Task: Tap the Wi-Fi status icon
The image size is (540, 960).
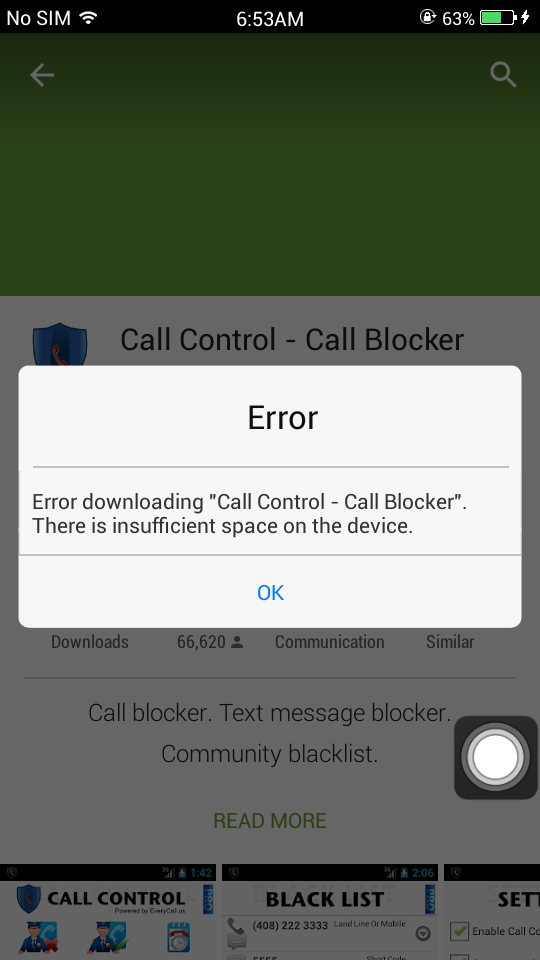Action: pos(88,17)
